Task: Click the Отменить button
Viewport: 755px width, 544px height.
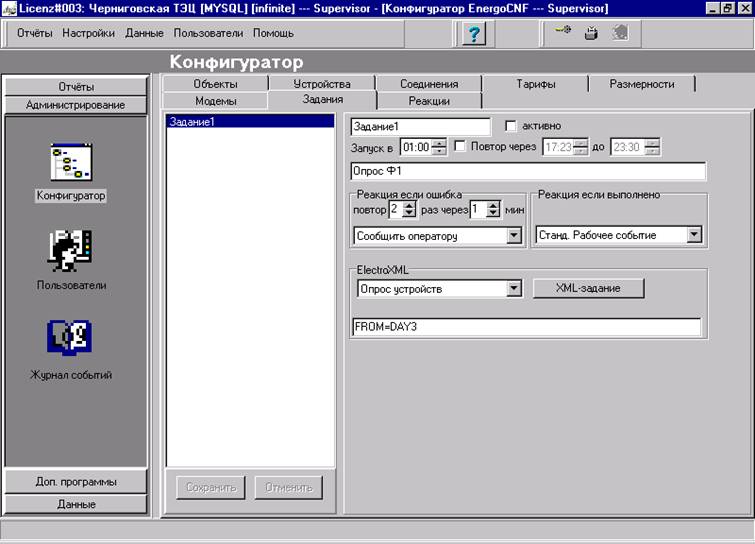Action: [288, 488]
